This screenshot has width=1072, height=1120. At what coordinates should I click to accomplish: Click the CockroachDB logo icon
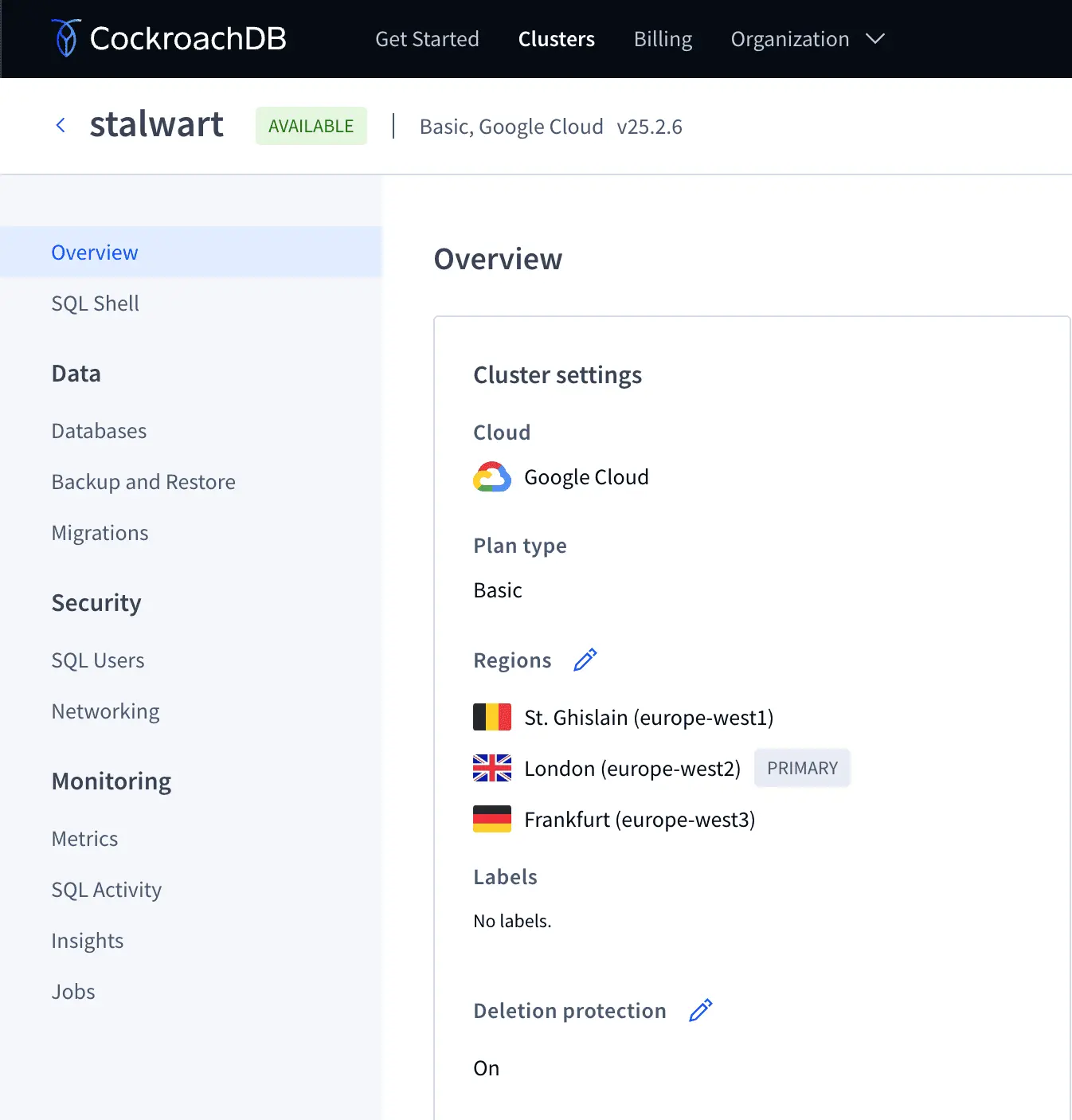click(66, 38)
